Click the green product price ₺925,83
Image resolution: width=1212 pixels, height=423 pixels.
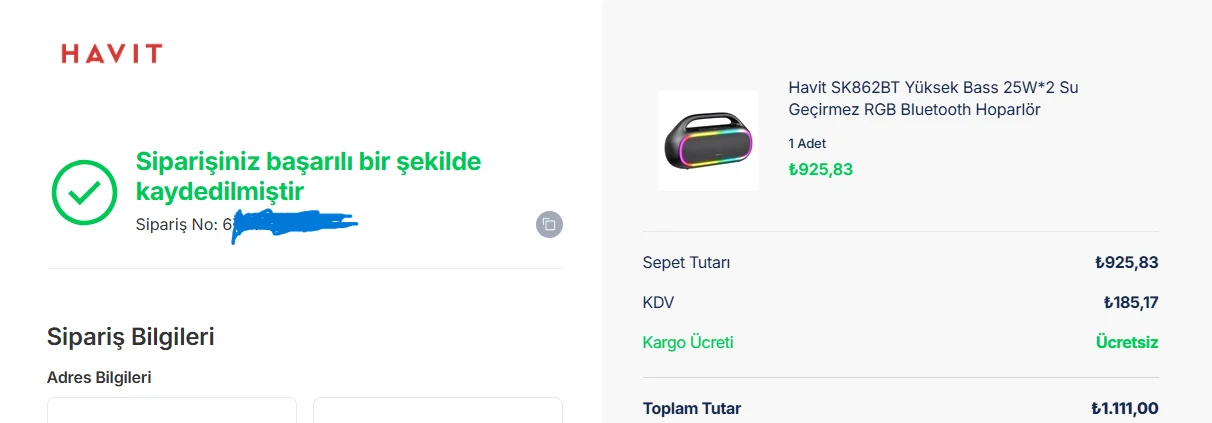click(820, 169)
